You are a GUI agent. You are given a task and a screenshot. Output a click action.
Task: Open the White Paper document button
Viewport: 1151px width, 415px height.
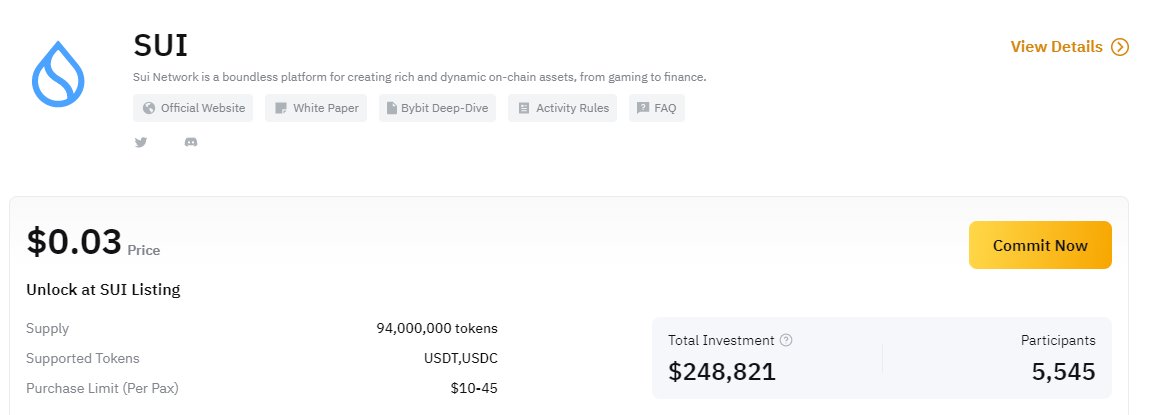click(x=316, y=108)
